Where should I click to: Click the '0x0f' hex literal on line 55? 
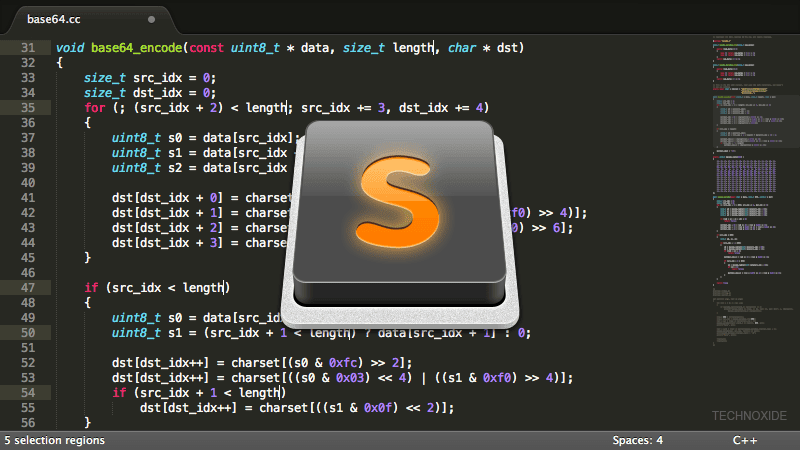pyautogui.click(x=378, y=408)
